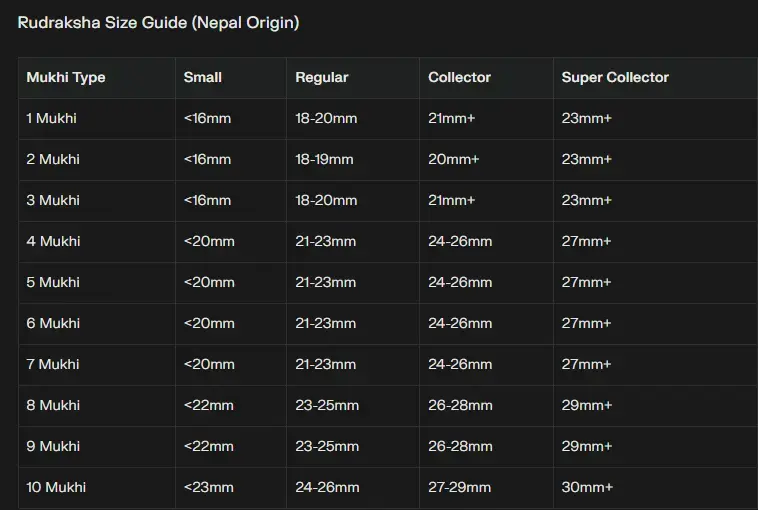Click the 4 Mukhi row label
This screenshot has width=758, height=510.
53,241
